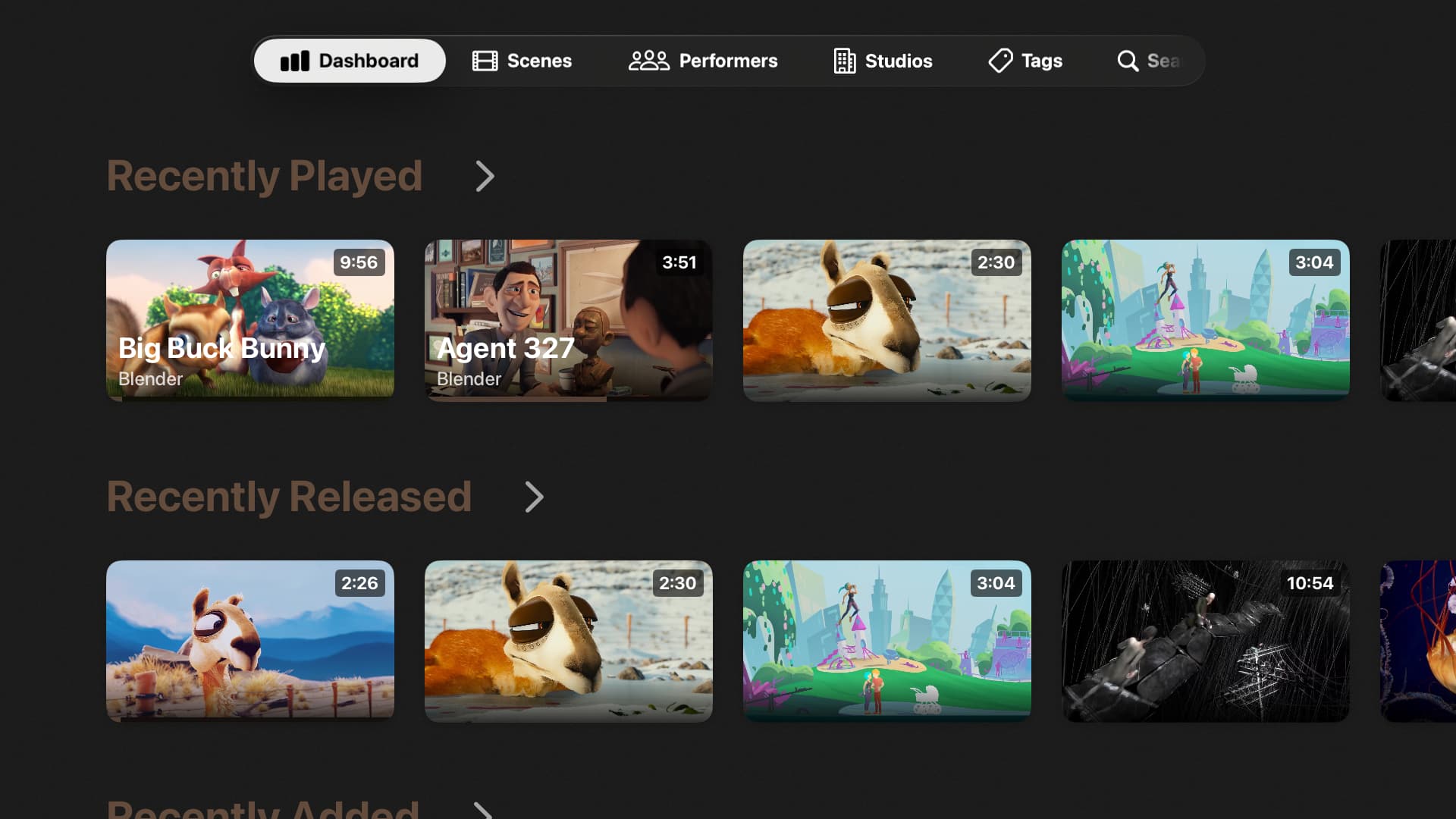Expand Recently Released with chevron arrow

click(534, 497)
